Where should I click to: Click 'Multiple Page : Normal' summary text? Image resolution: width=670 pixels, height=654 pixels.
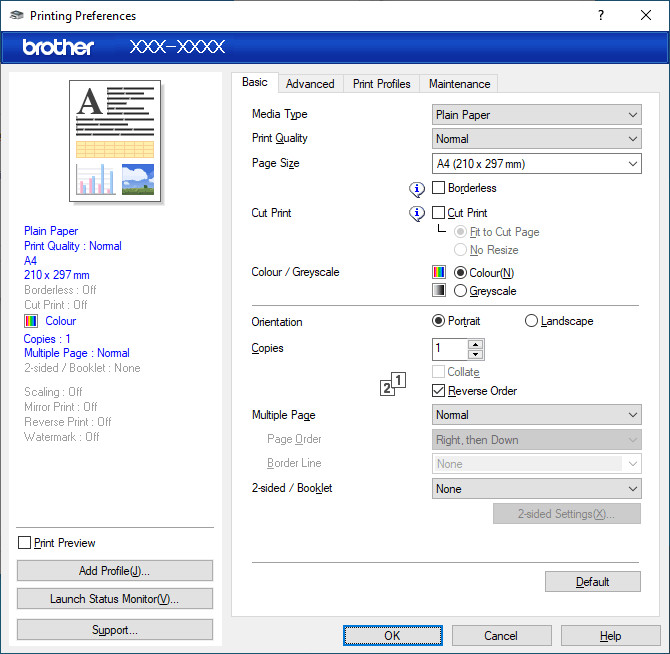[76, 353]
